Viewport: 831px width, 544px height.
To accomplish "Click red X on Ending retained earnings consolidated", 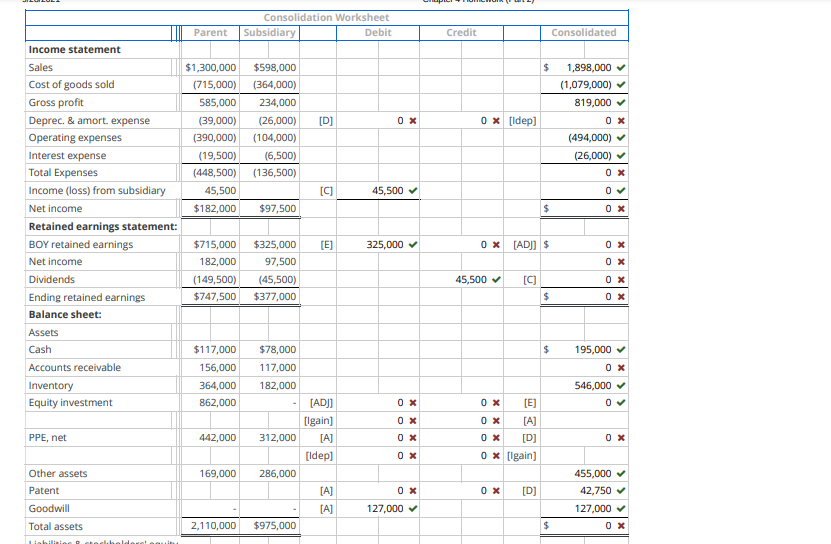I will (x=621, y=297).
